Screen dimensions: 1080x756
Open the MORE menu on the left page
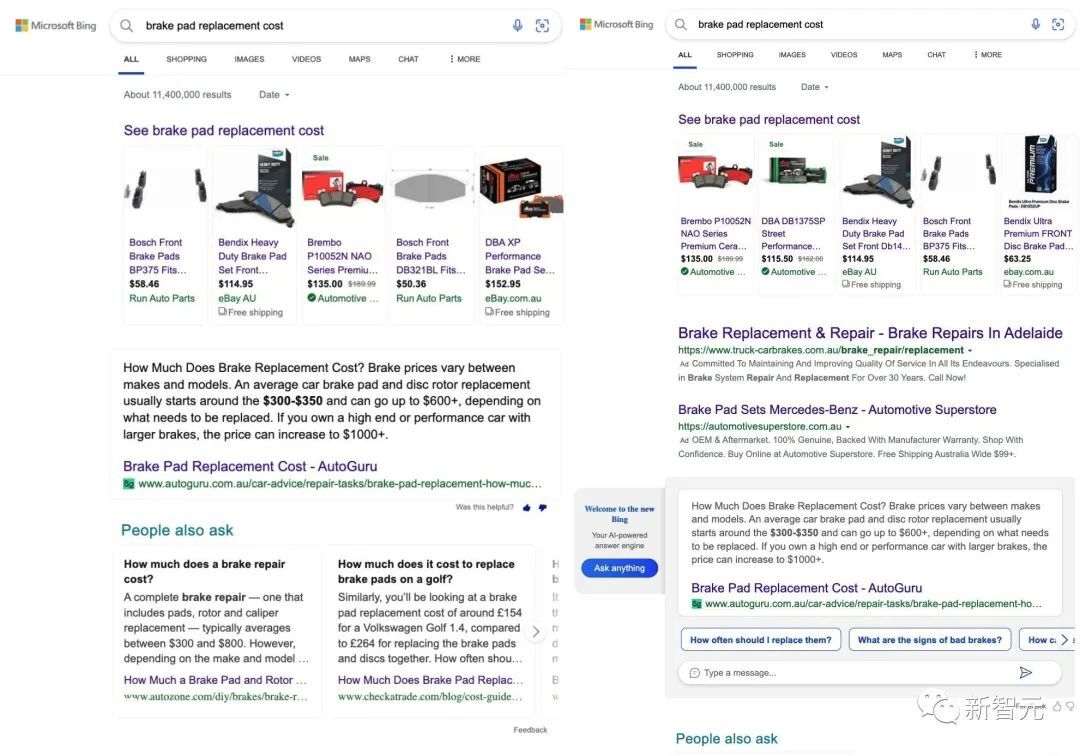coord(465,59)
